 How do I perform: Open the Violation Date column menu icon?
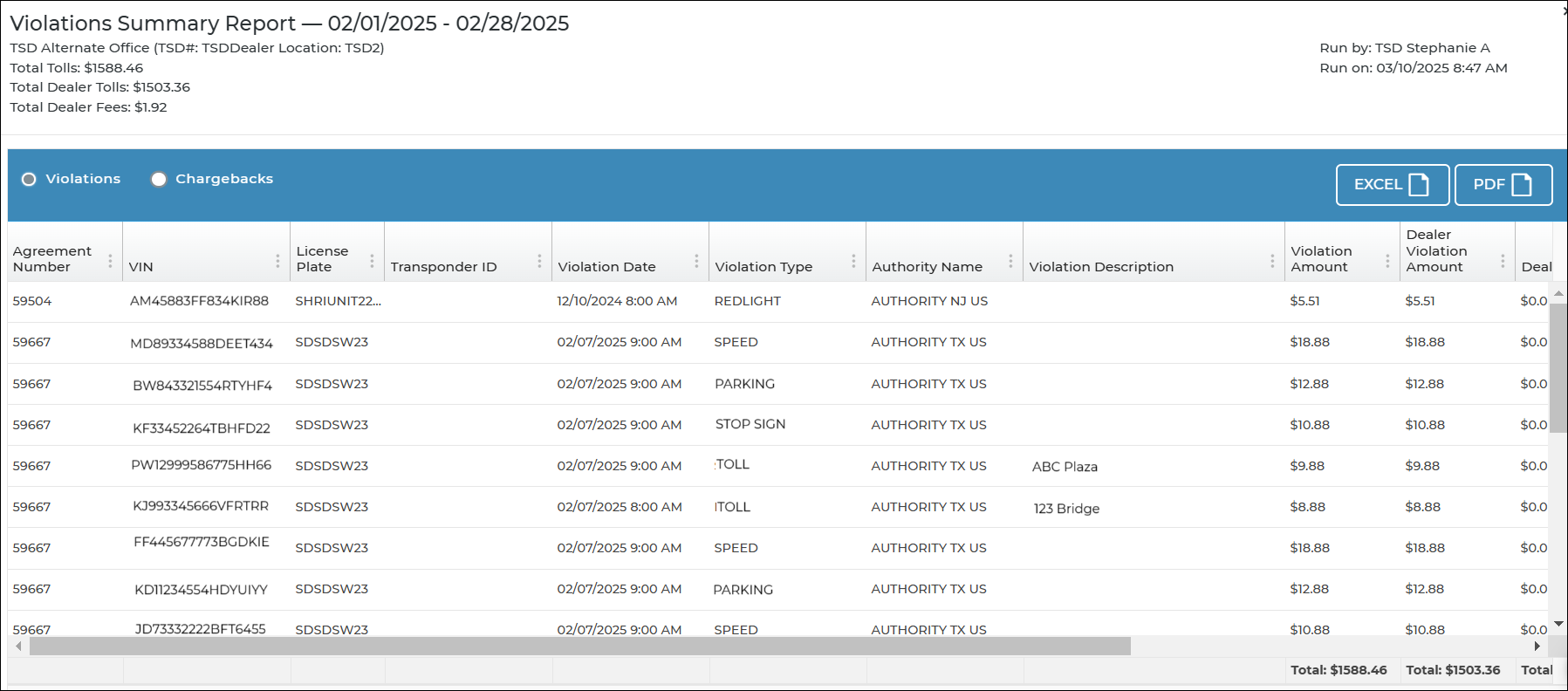tap(696, 261)
